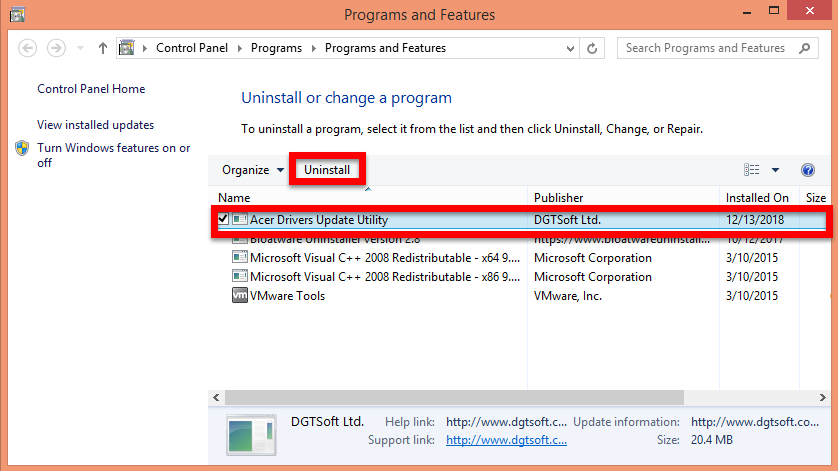Open the view options dropdown arrow

coord(775,170)
